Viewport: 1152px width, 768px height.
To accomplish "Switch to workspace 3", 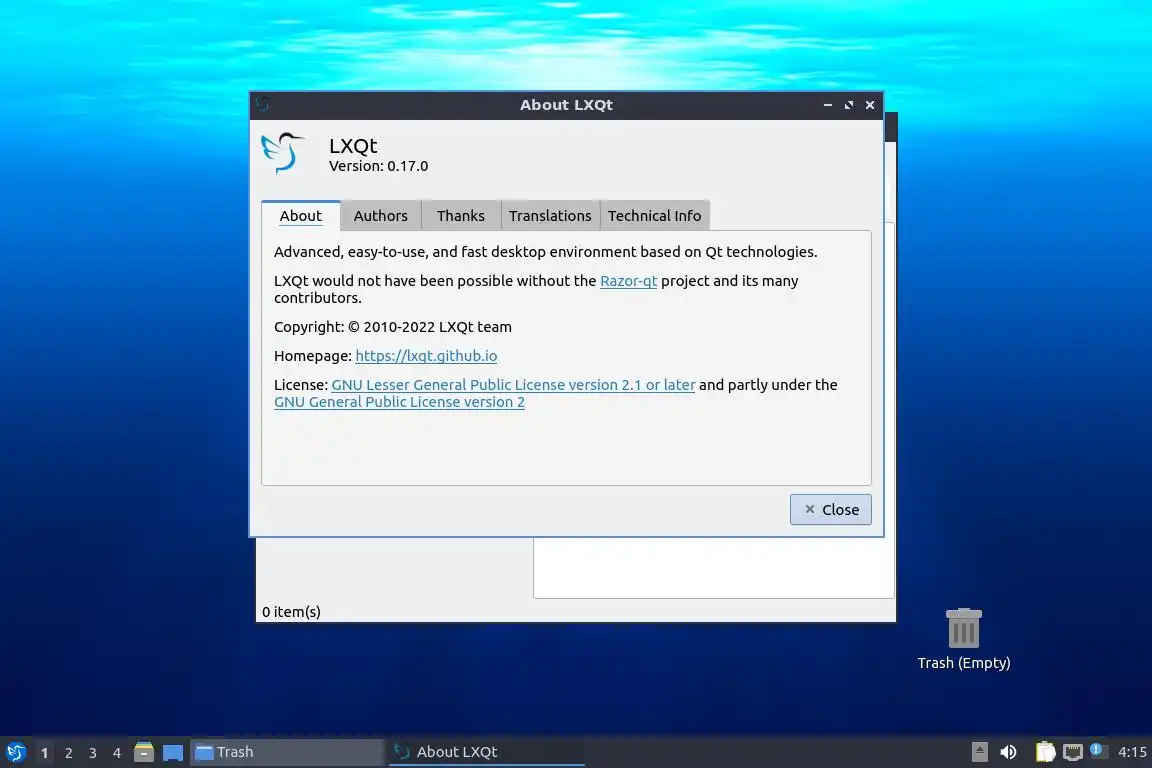I will click(x=93, y=753).
